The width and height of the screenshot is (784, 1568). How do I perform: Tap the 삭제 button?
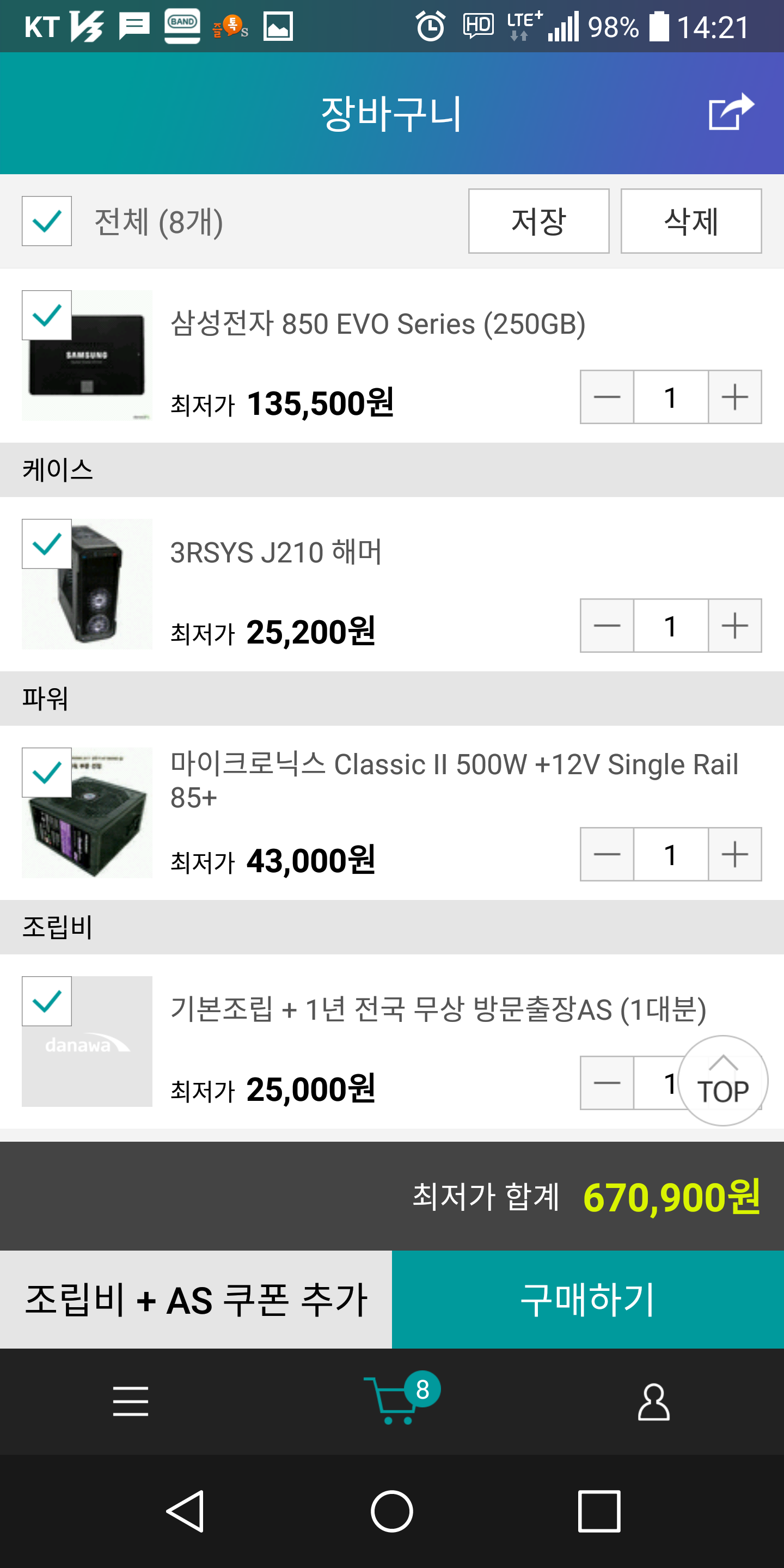click(691, 221)
